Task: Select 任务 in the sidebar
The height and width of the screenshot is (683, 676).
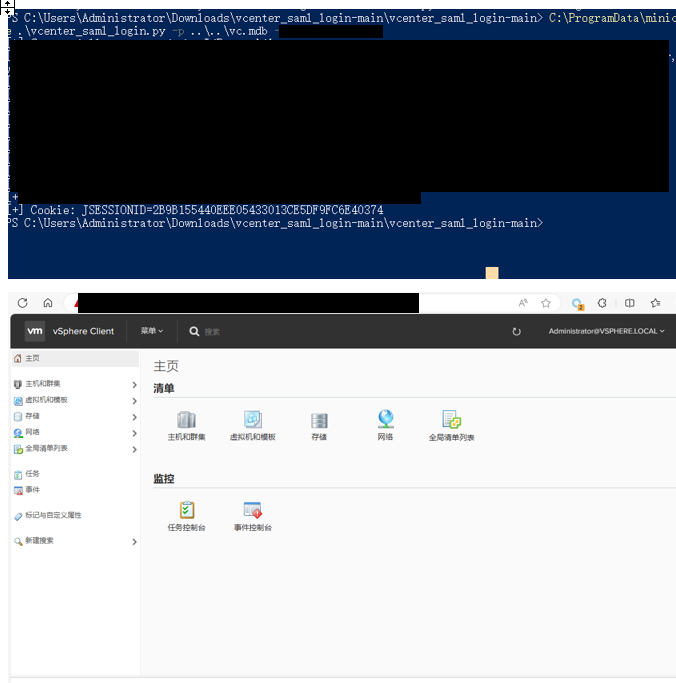Action: 32,474
